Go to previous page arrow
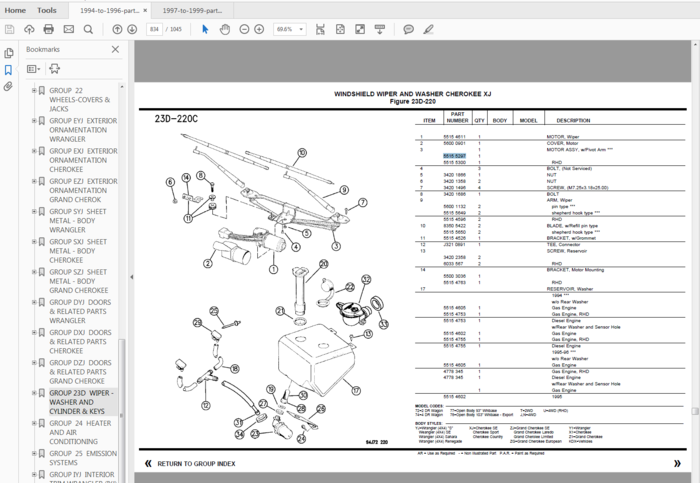 117,29
